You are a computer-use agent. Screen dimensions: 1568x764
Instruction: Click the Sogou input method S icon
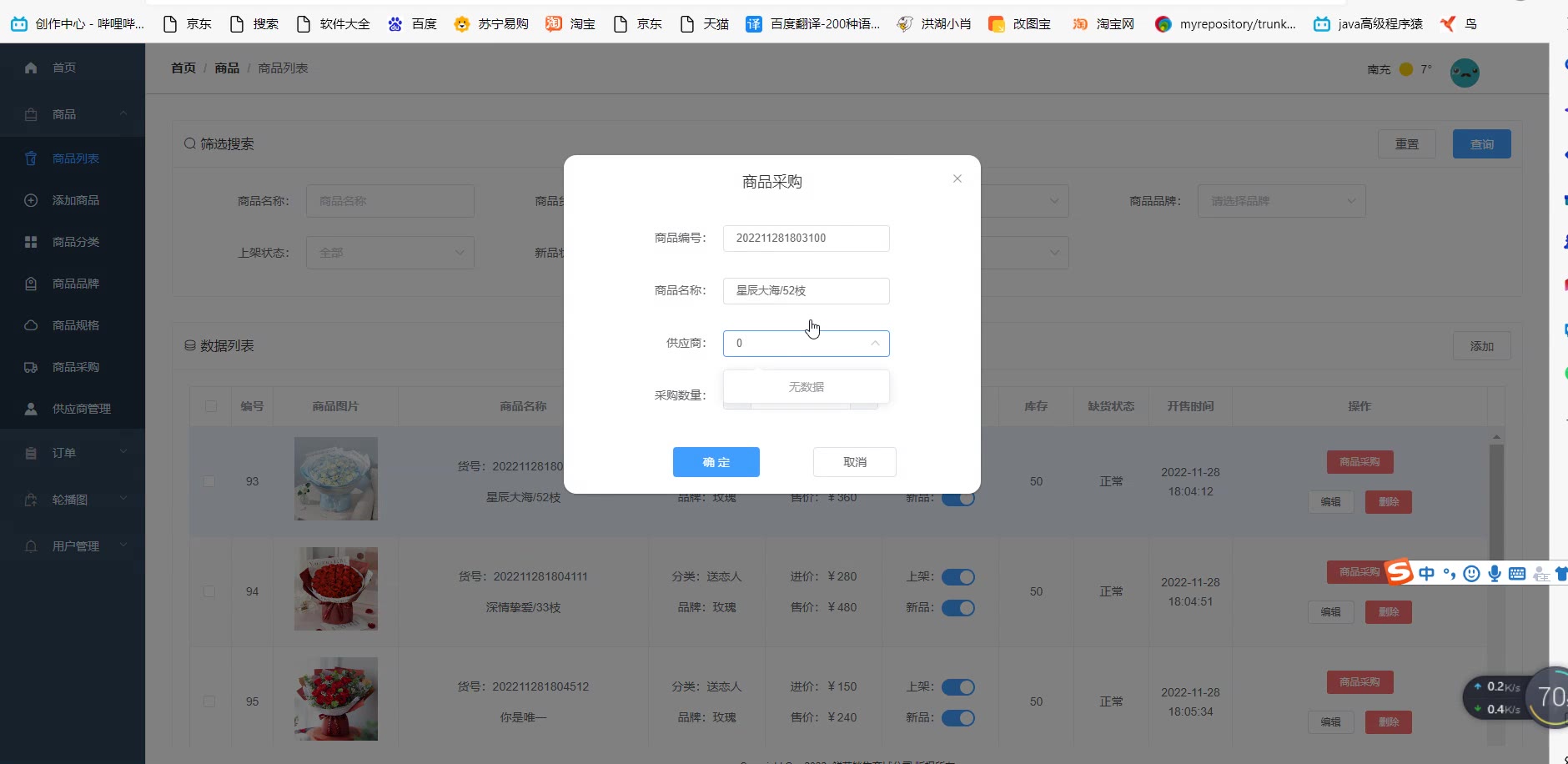(1399, 572)
